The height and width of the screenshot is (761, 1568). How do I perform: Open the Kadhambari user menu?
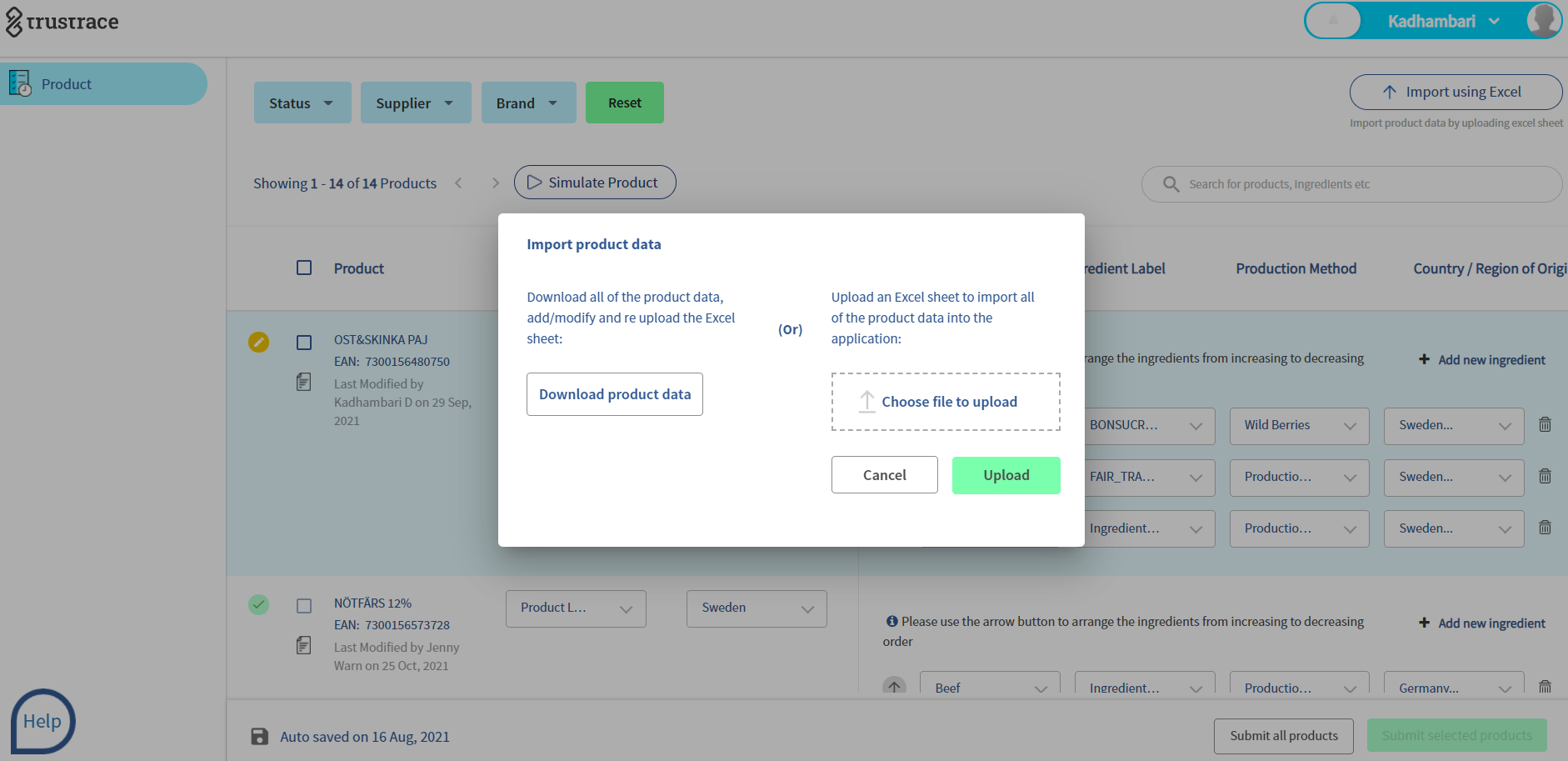tap(1443, 21)
